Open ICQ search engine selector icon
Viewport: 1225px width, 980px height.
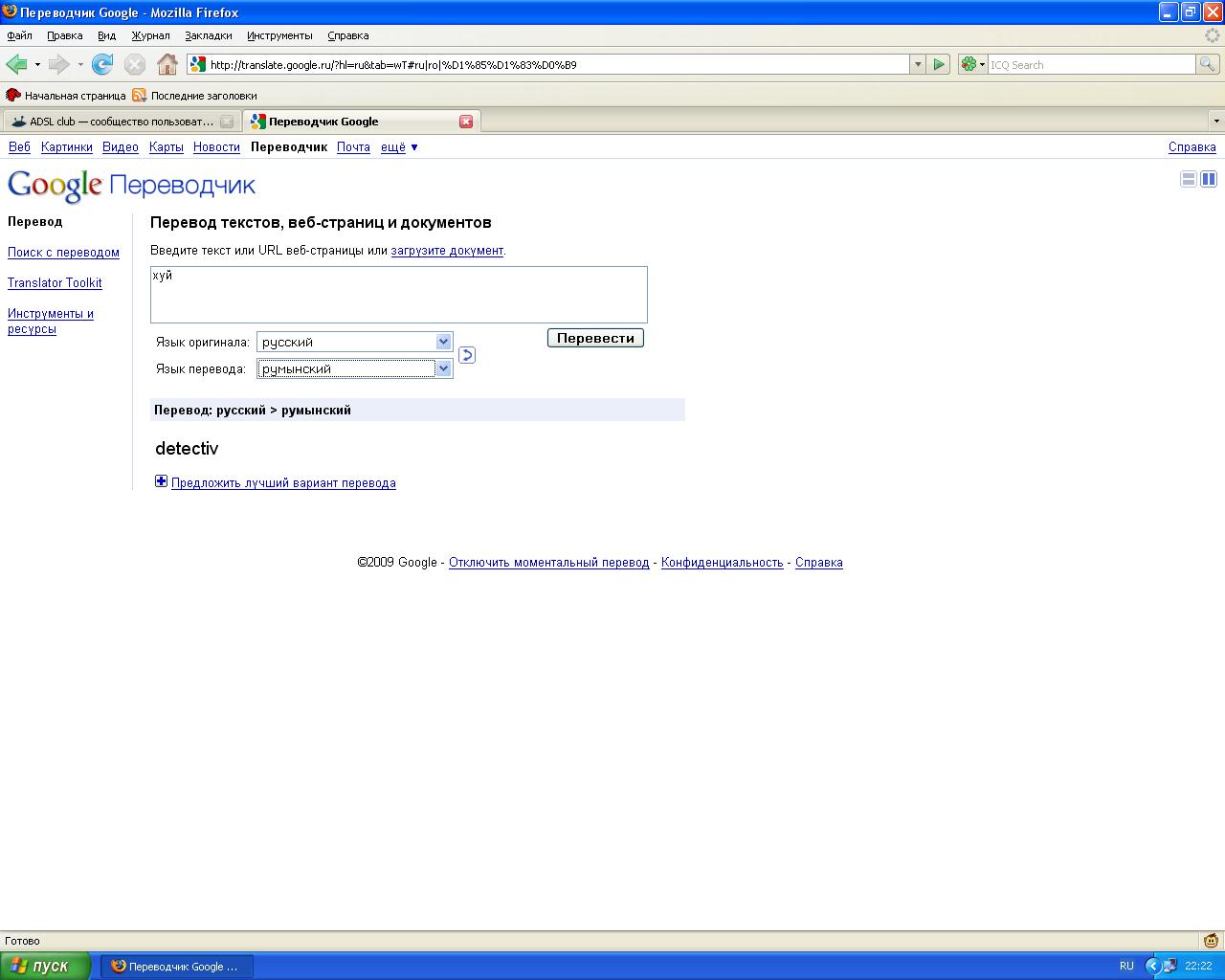pos(972,64)
